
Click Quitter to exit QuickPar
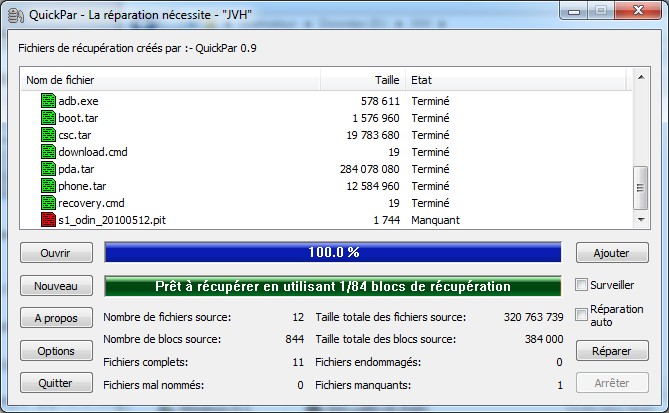click(x=56, y=383)
